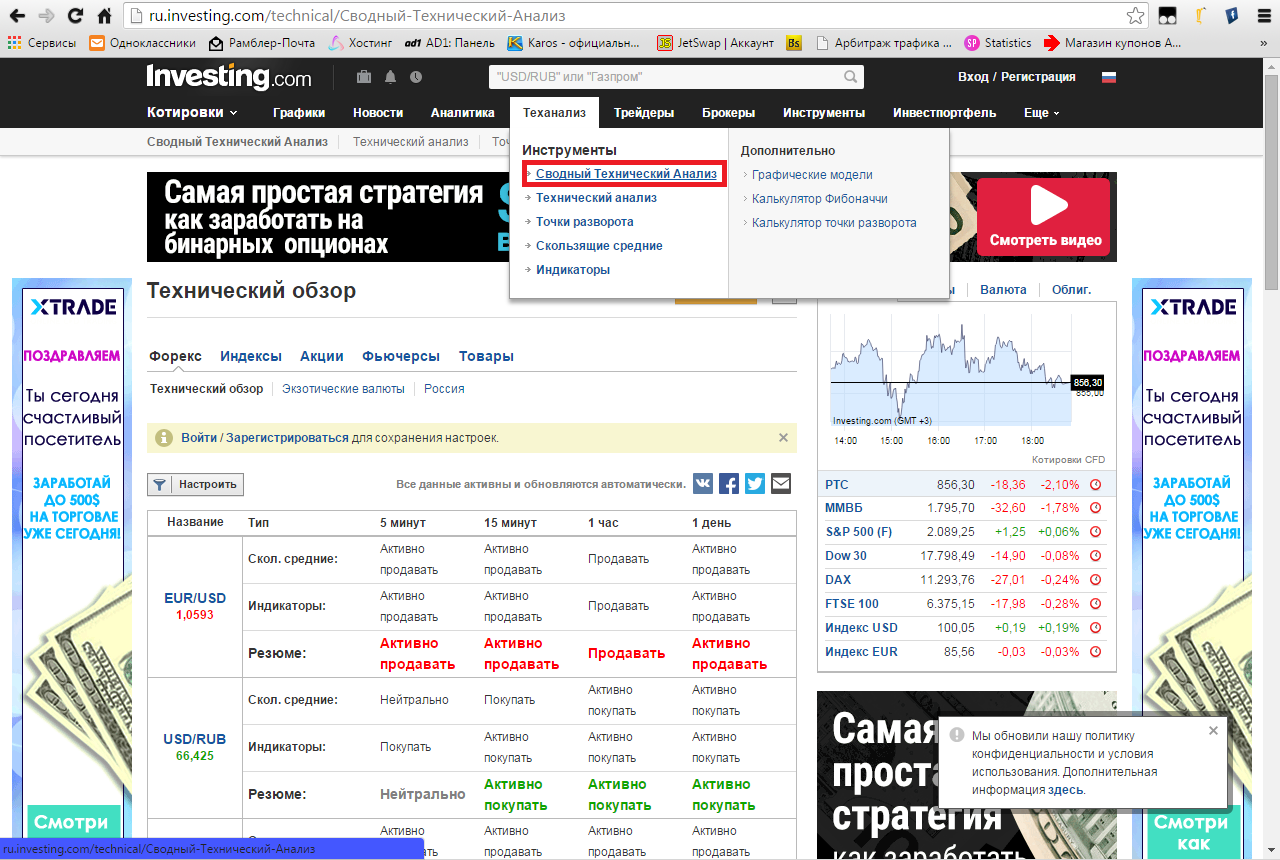The height and width of the screenshot is (860, 1280).
Task: Open the Трейдеры menu
Action: point(644,113)
